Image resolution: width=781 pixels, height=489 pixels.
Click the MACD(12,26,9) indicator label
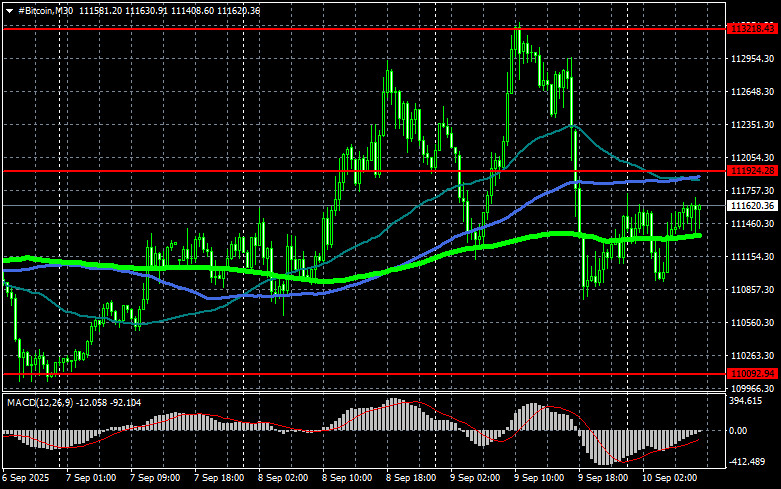pyautogui.click(x=40, y=402)
